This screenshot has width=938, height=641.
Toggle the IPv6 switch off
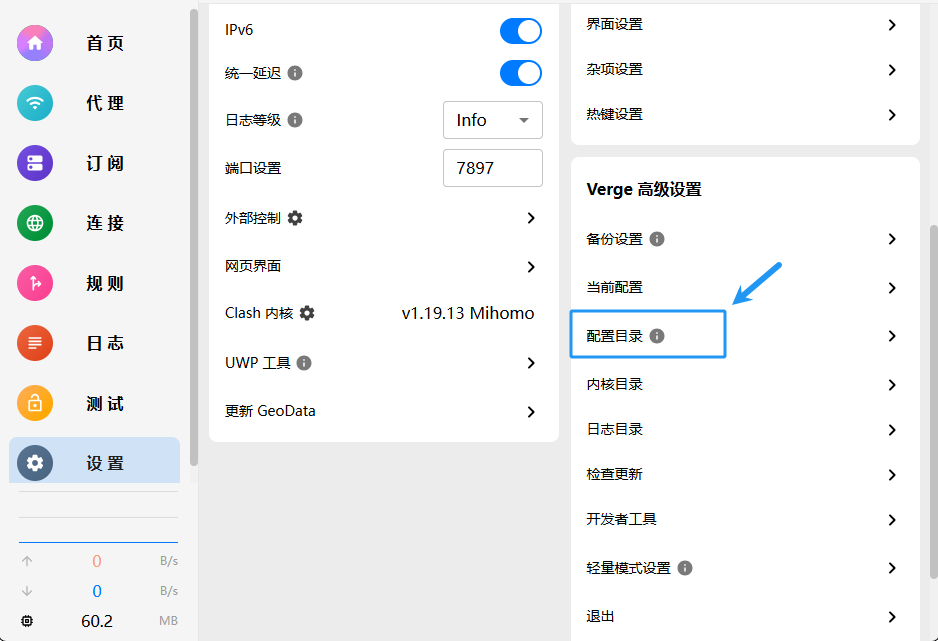coord(520,30)
